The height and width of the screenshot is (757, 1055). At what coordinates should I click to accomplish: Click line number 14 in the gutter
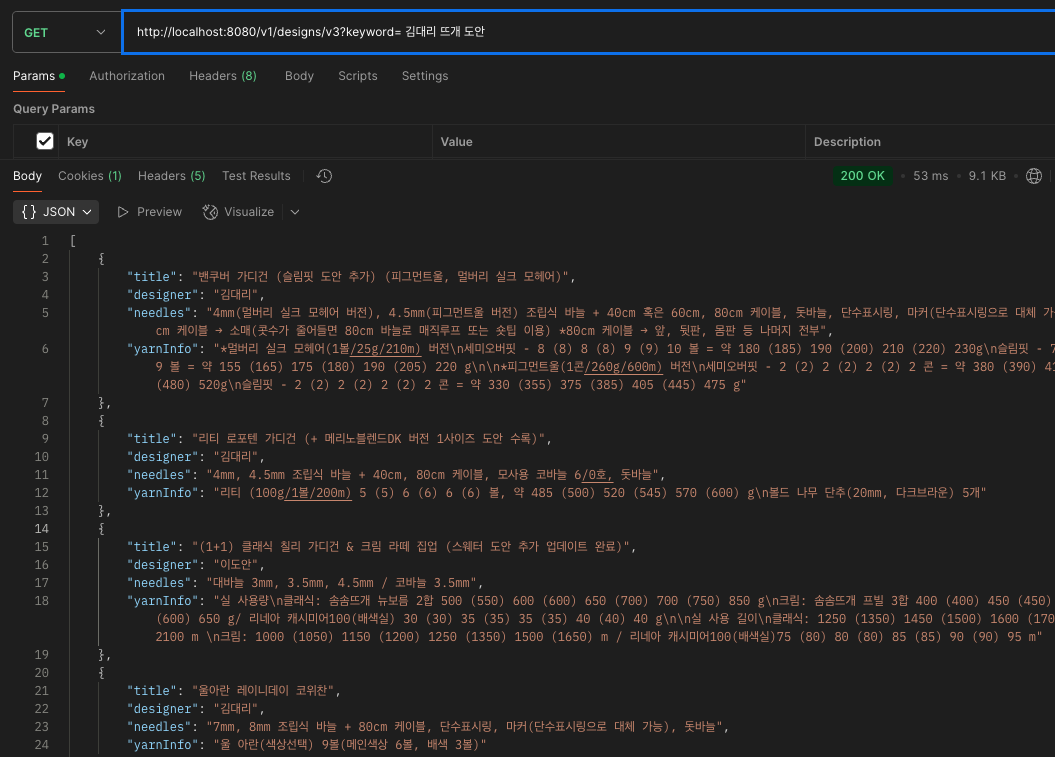(x=42, y=529)
